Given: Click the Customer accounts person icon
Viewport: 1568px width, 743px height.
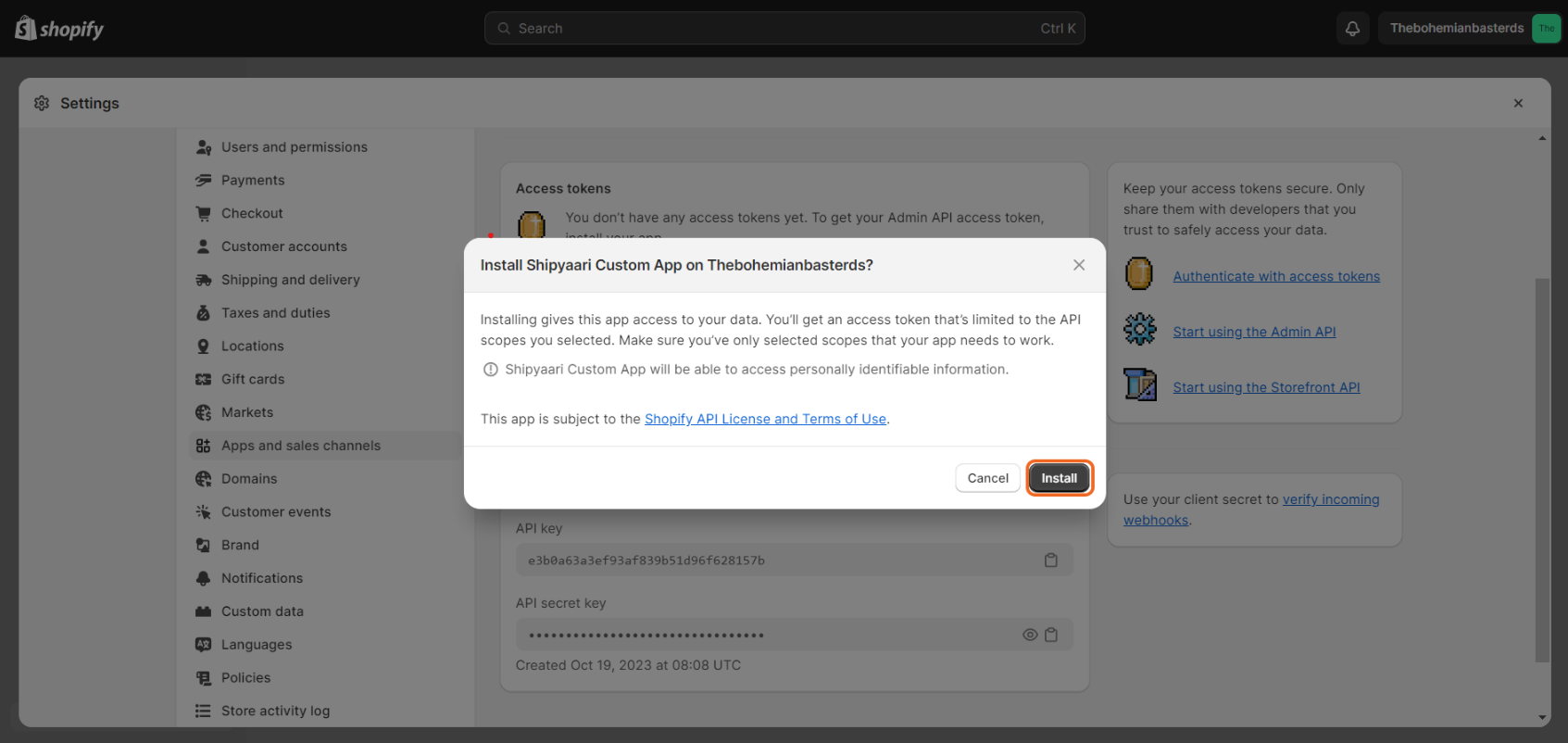Looking at the screenshot, I should pyautogui.click(x=204, y=246).
